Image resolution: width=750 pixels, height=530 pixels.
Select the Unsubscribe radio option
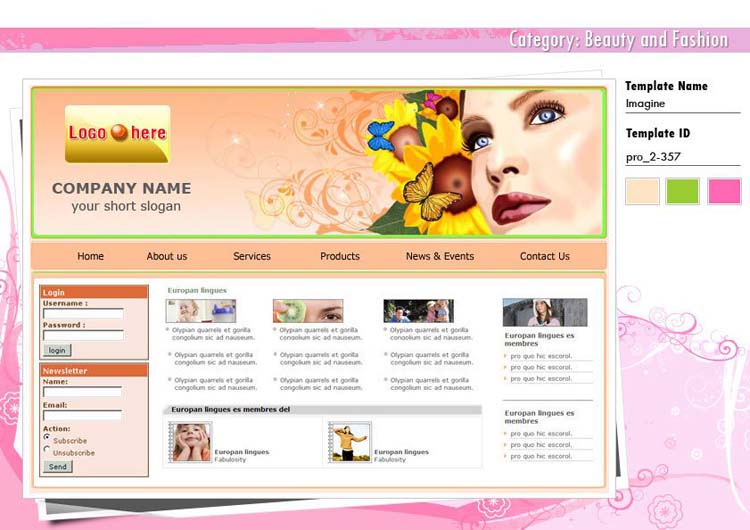pos(46,450)
